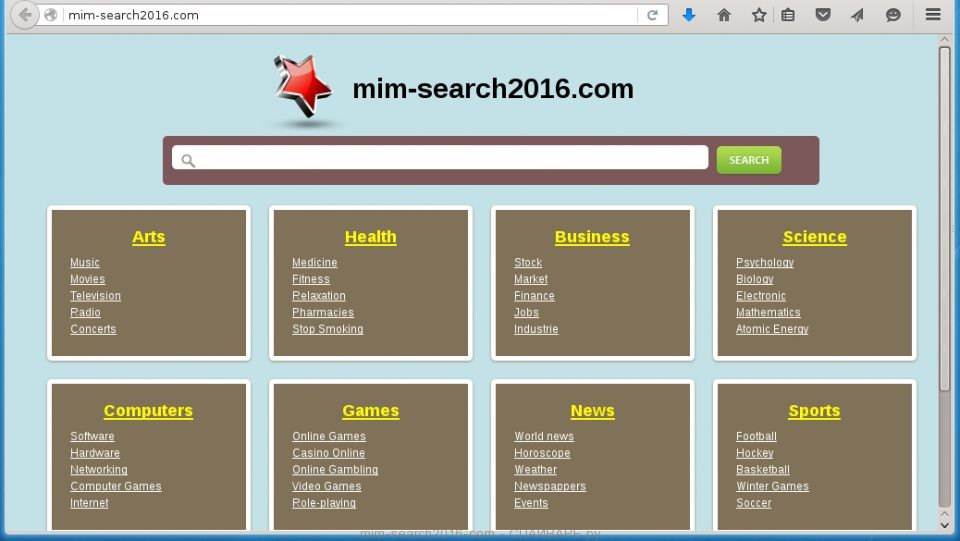Click the red star site logo
The image size is (960, 541).
pyautogui.click(x=302, y=88)
